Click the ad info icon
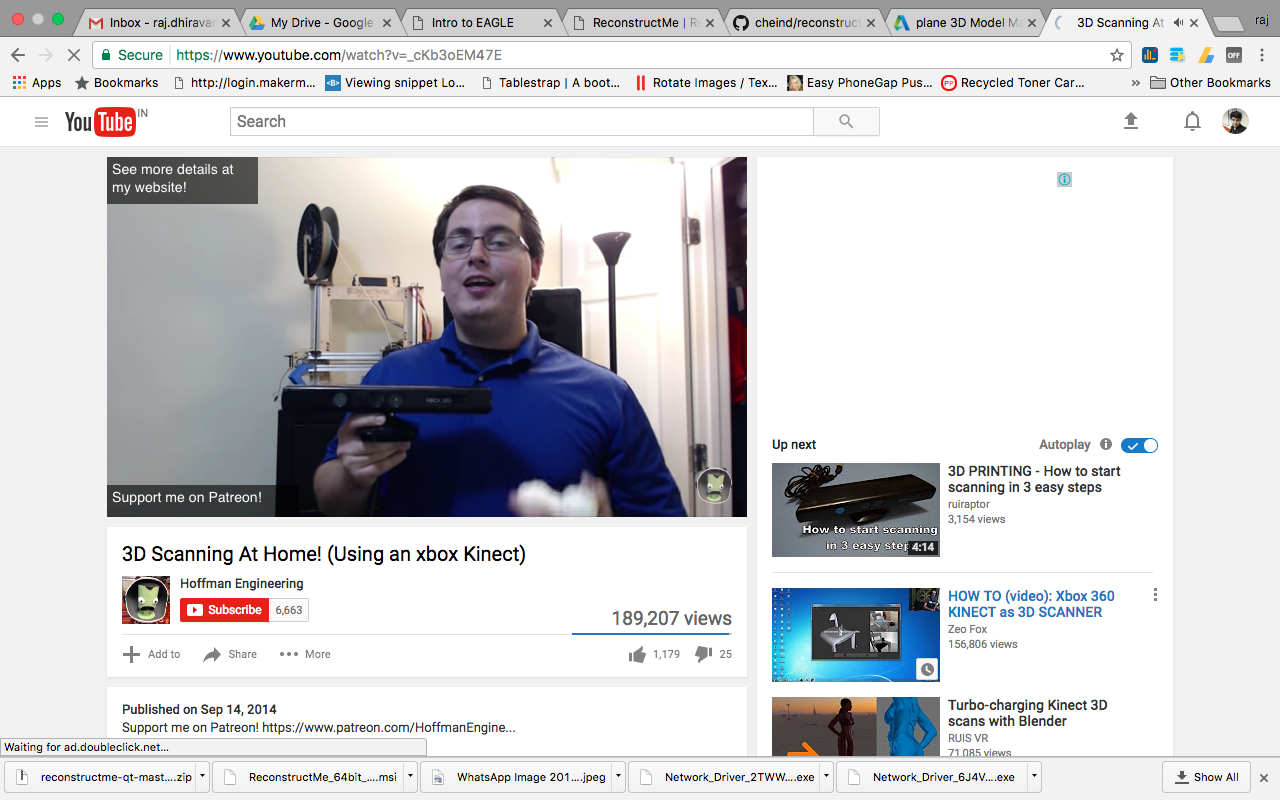This screenshot has height=800, width=1280. point(1064,180)
